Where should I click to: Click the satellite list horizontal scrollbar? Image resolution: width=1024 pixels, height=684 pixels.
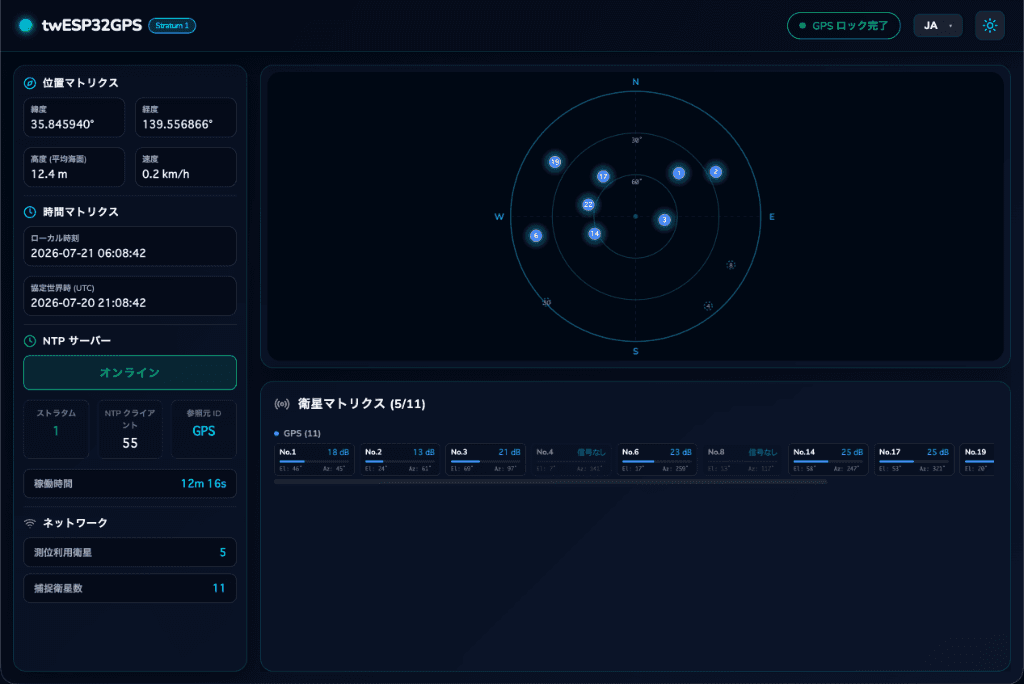click(551, 482)
